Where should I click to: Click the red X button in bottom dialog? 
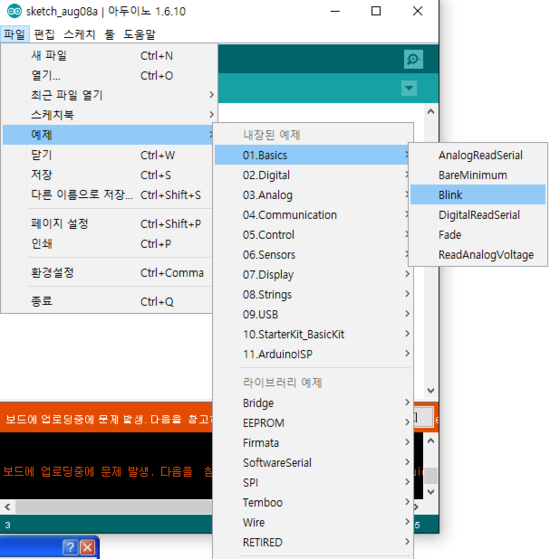click(88, 547)
